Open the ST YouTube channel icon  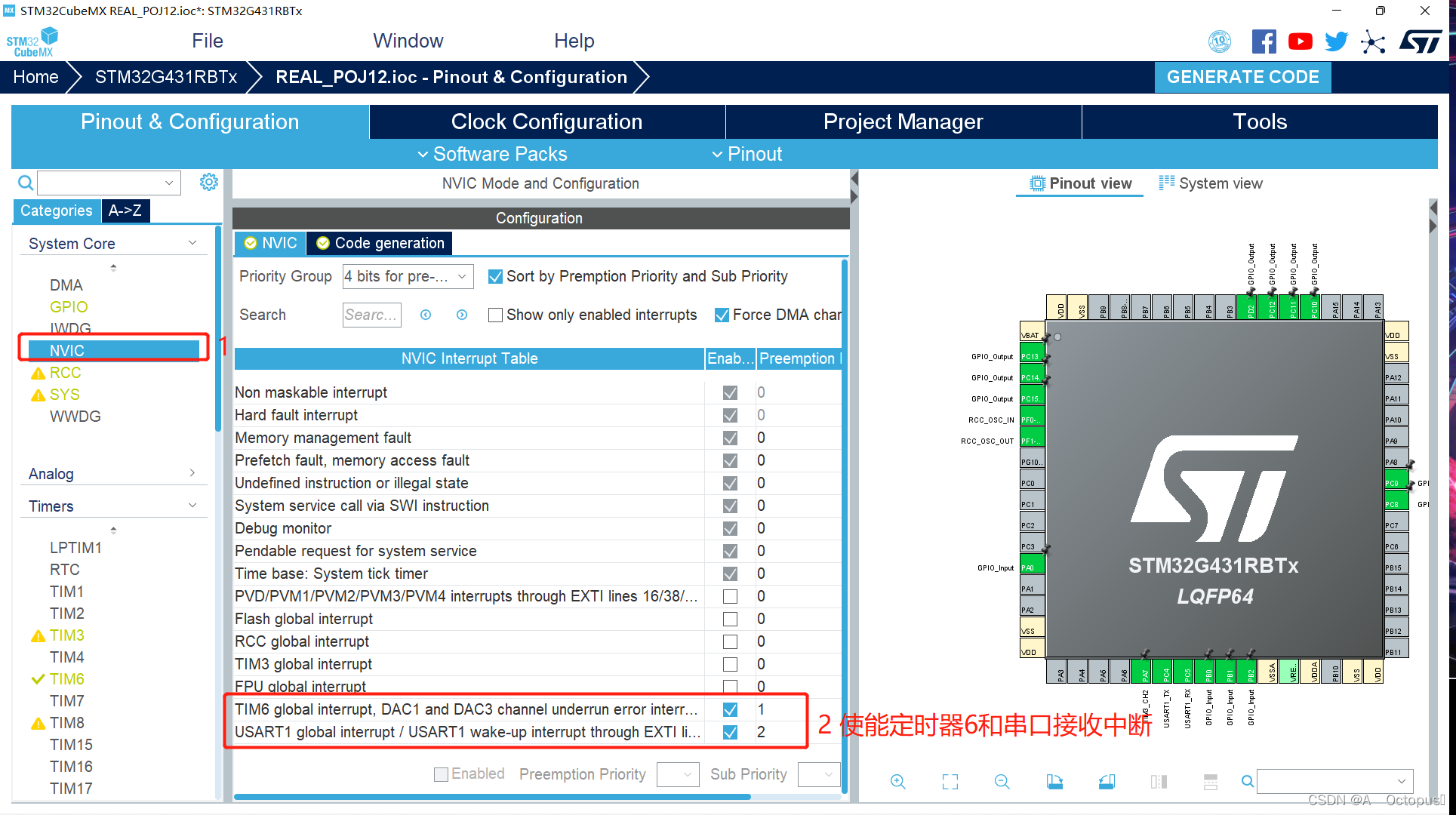point(1300,42)
